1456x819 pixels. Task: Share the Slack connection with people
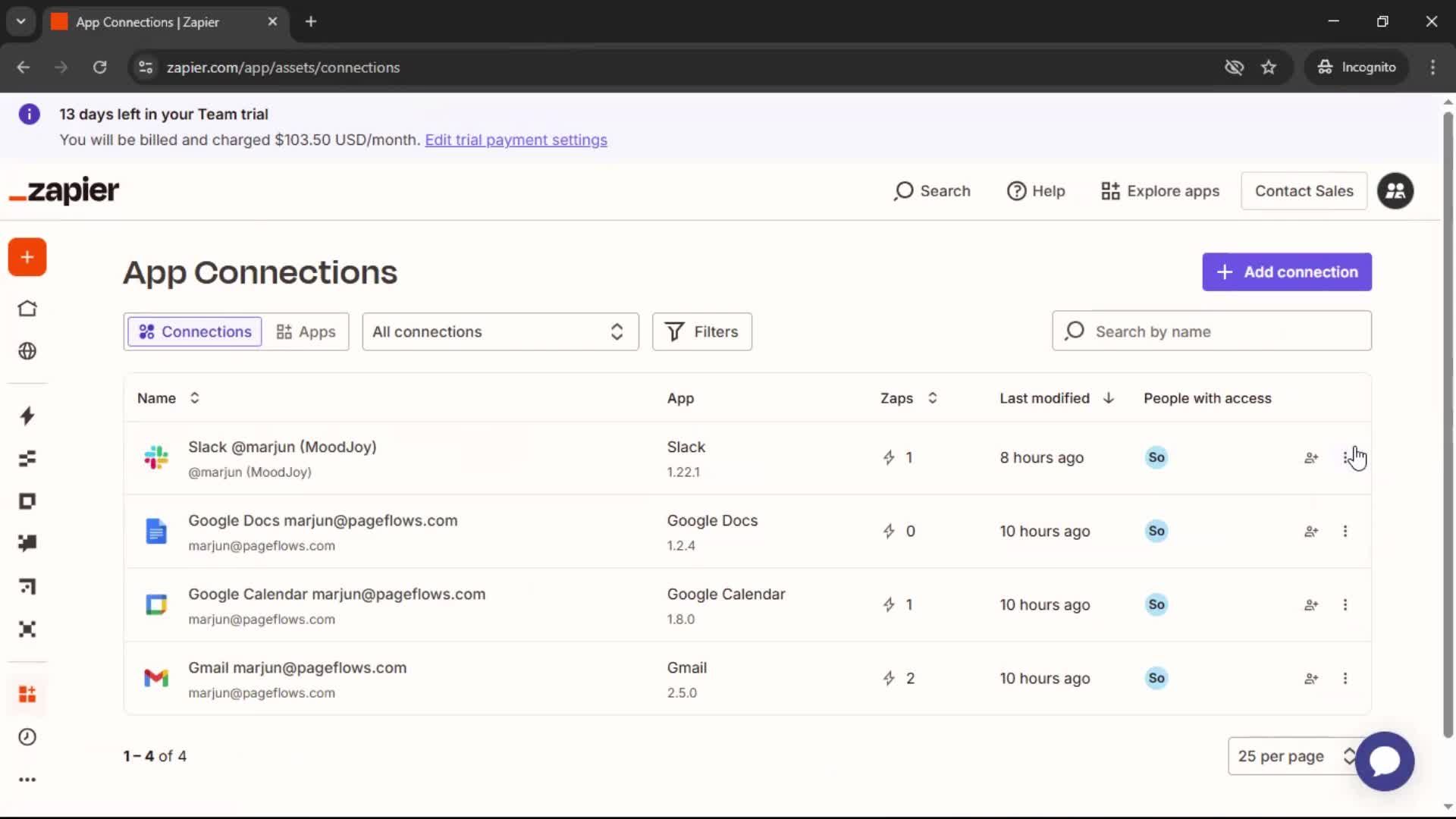(1311, 458)
